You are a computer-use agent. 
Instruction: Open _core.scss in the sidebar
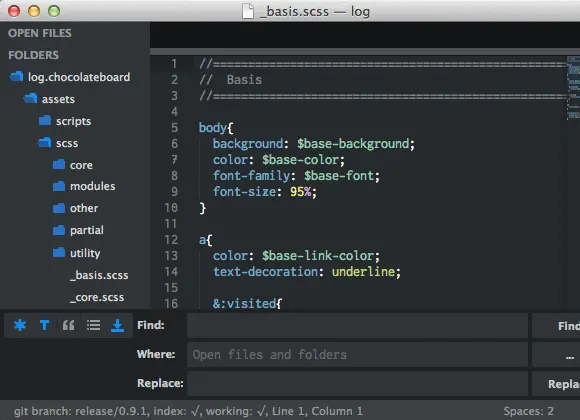tap(97, 297)
